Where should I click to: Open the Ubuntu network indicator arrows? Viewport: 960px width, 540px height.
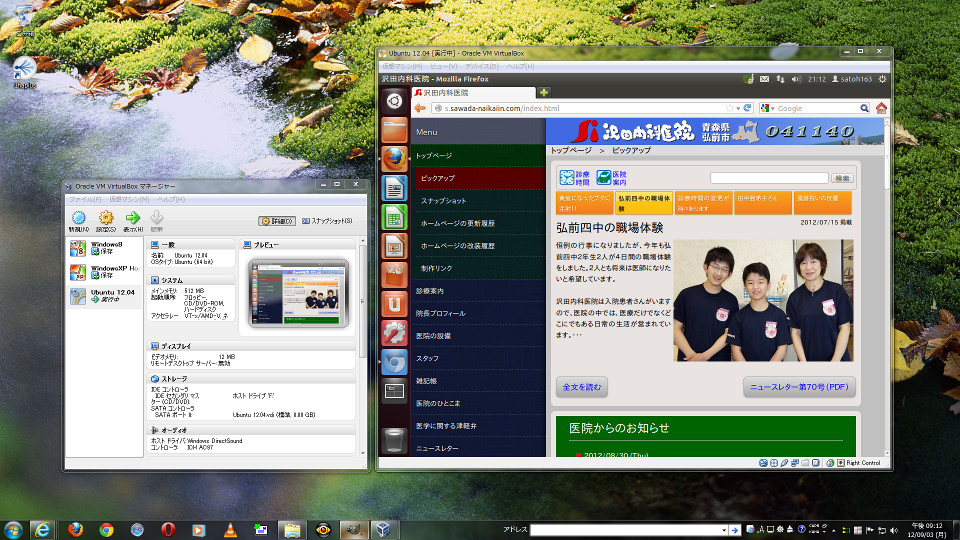coord(781,79)
